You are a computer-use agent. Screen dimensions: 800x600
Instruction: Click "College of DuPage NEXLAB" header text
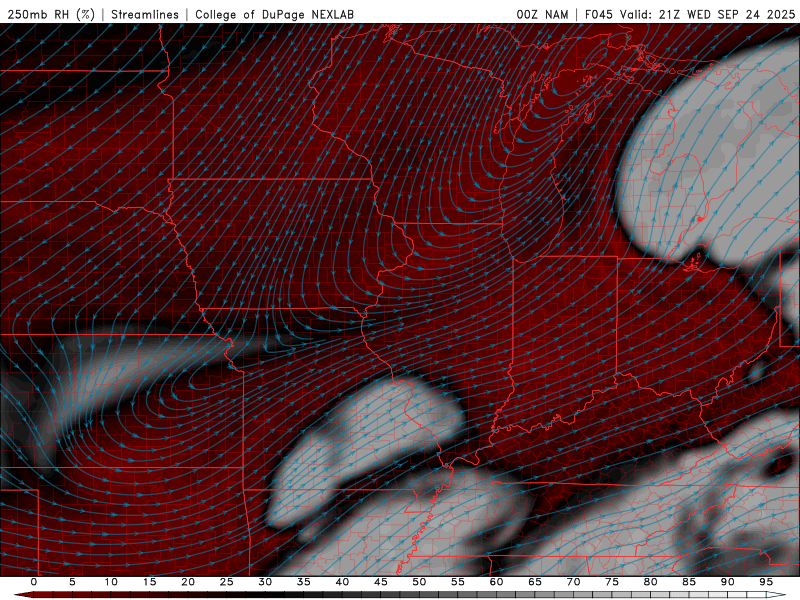click(274, 14)
